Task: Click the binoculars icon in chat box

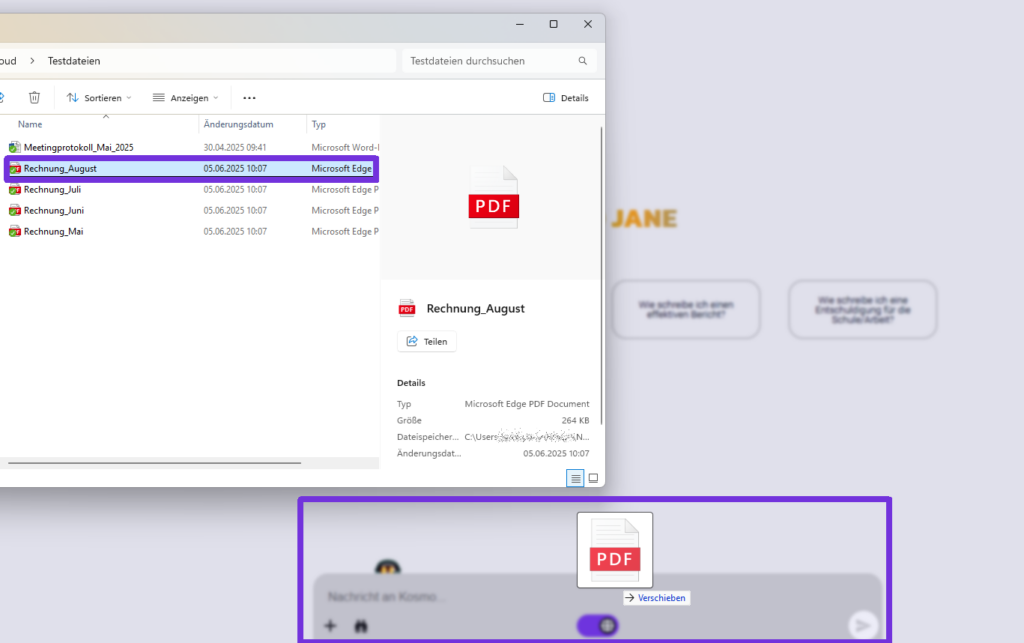Action: [361, 626]
